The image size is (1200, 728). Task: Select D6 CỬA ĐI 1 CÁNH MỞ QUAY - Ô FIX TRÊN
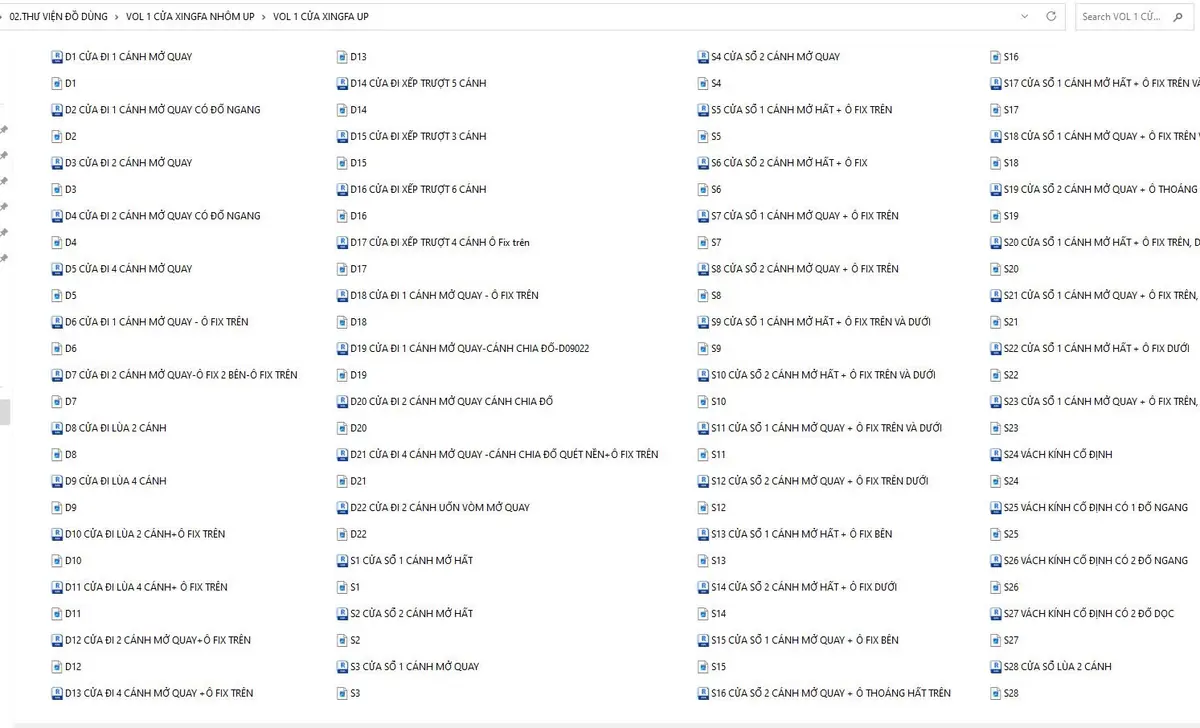click(x=150, y=322)
